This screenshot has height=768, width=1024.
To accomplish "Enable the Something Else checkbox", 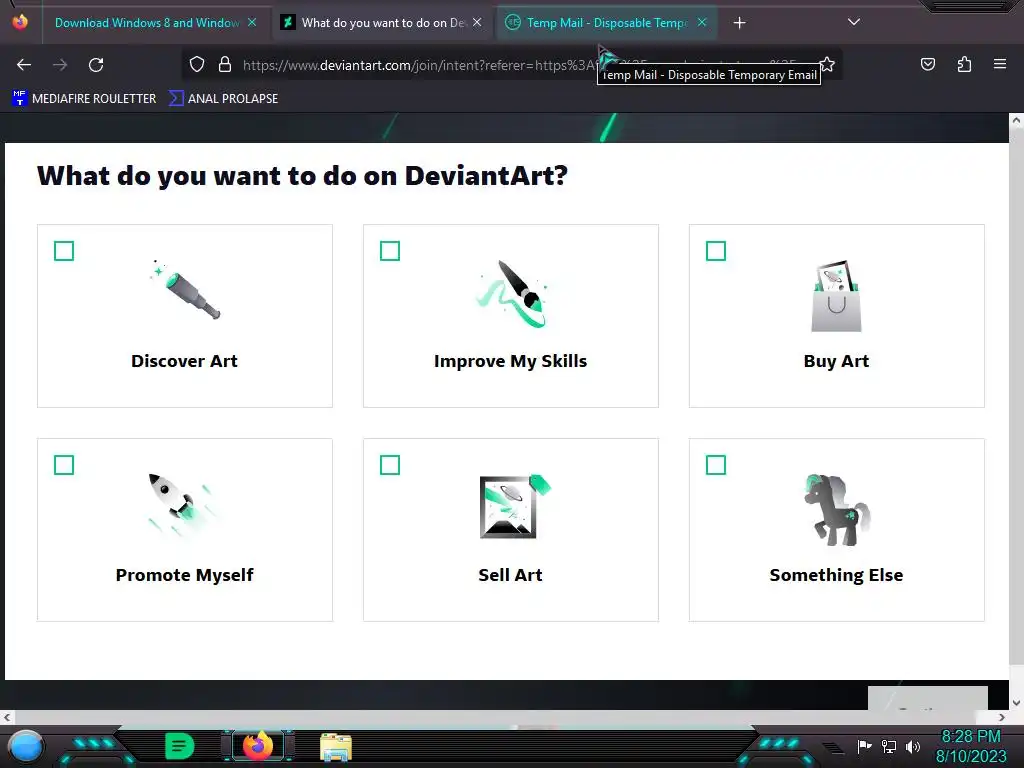I will pos(716,465).
